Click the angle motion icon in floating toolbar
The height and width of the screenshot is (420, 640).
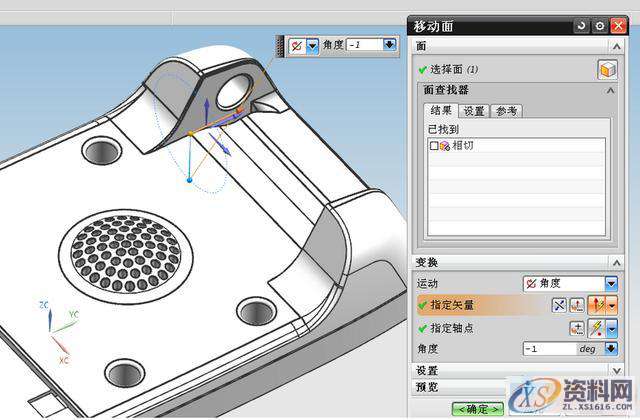295,45
